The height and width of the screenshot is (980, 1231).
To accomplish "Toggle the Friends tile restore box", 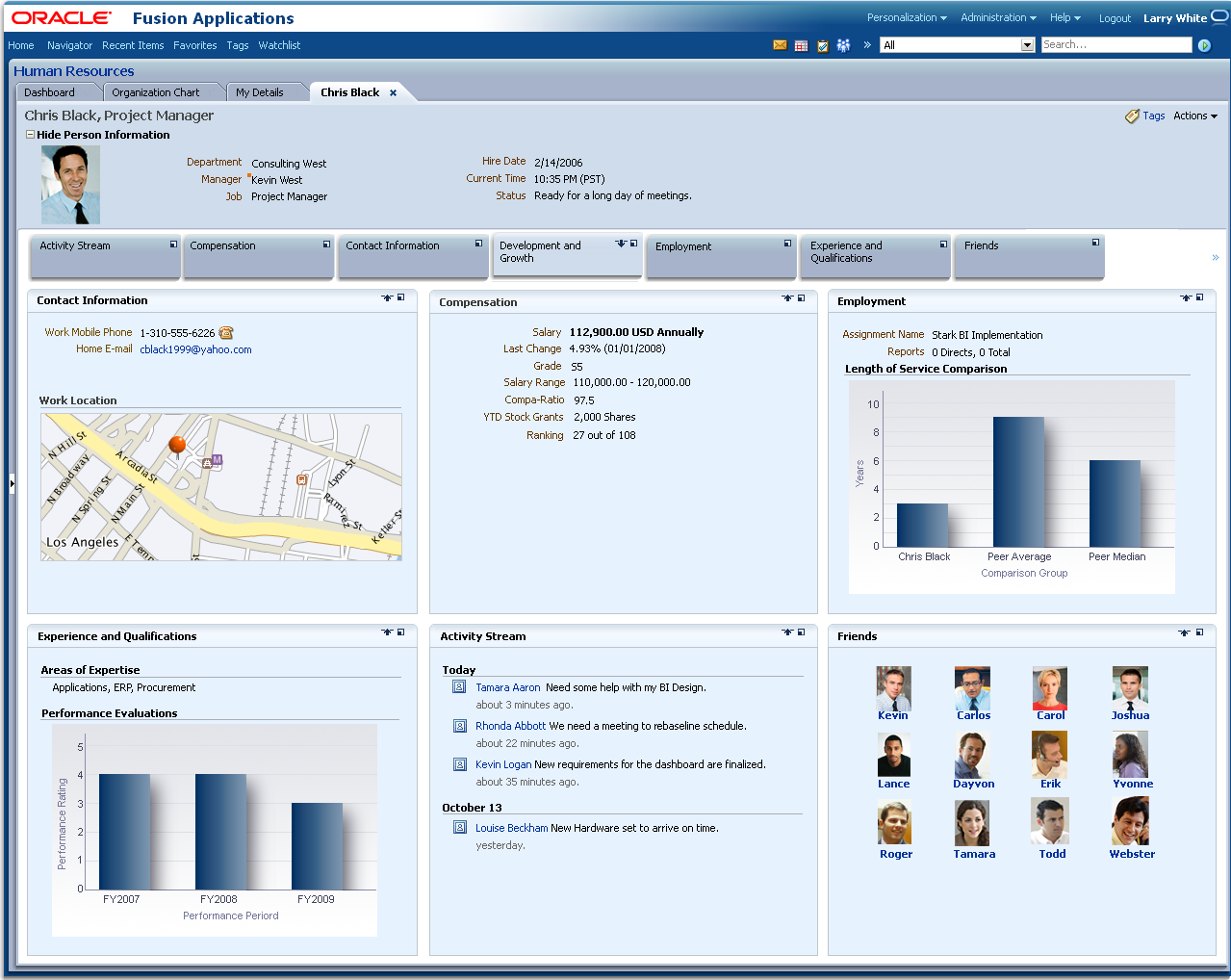I will [x=1095, y=243].
